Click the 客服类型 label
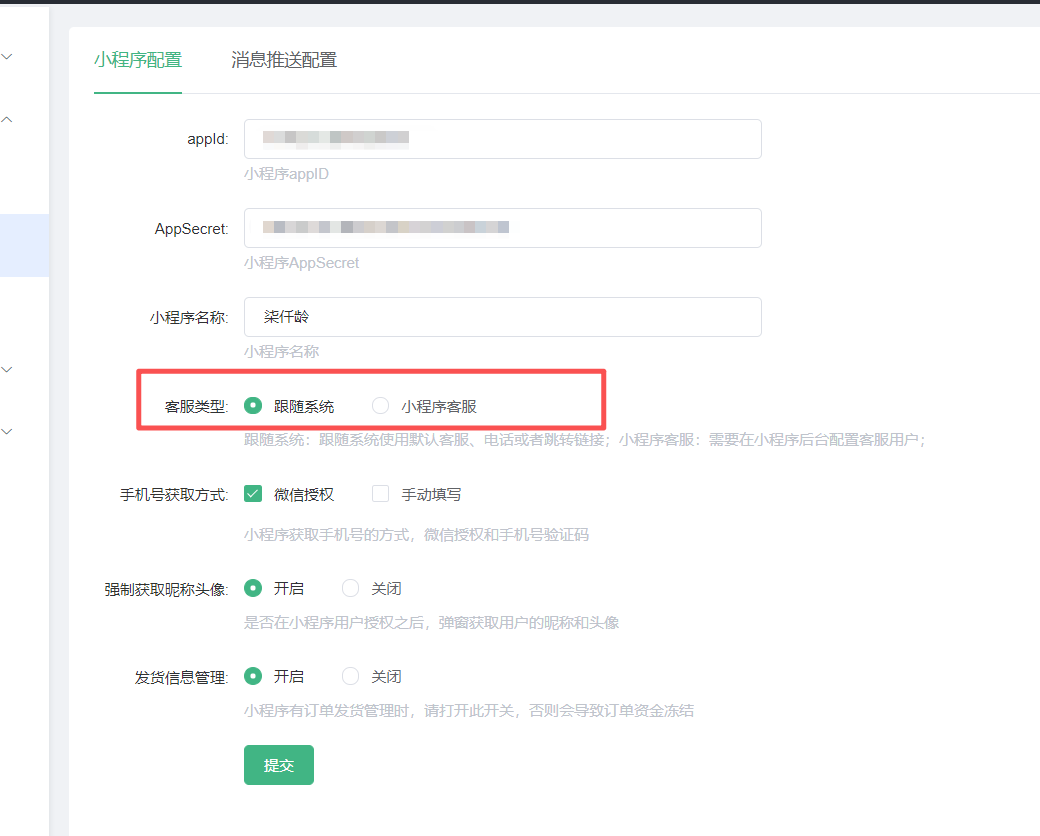 [x=196, y=406]
